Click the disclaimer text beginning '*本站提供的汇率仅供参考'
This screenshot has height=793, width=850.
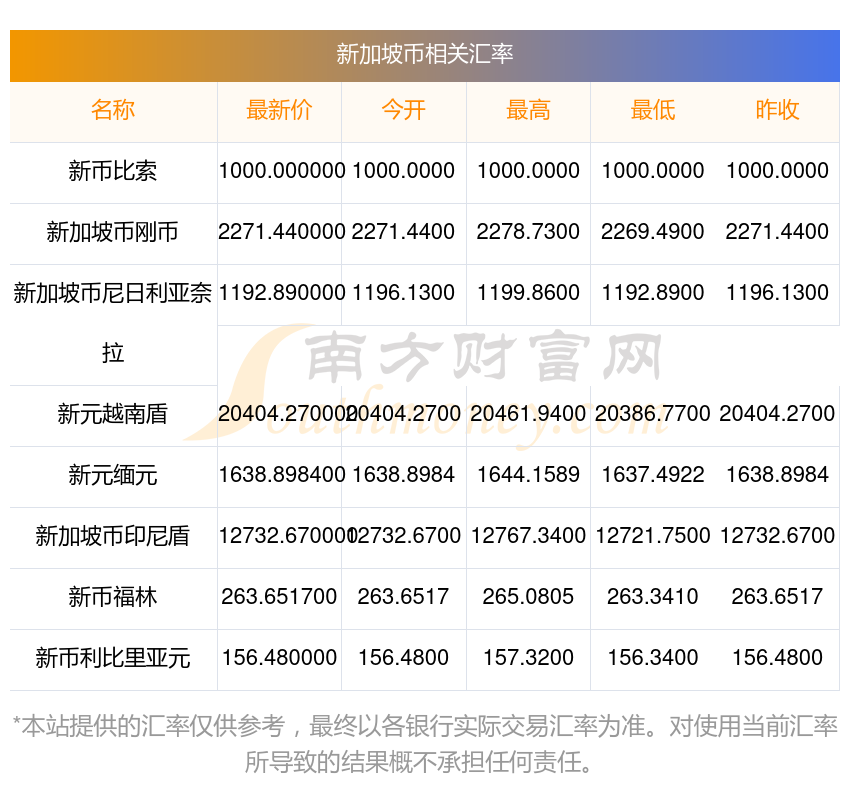coord(425,744)
